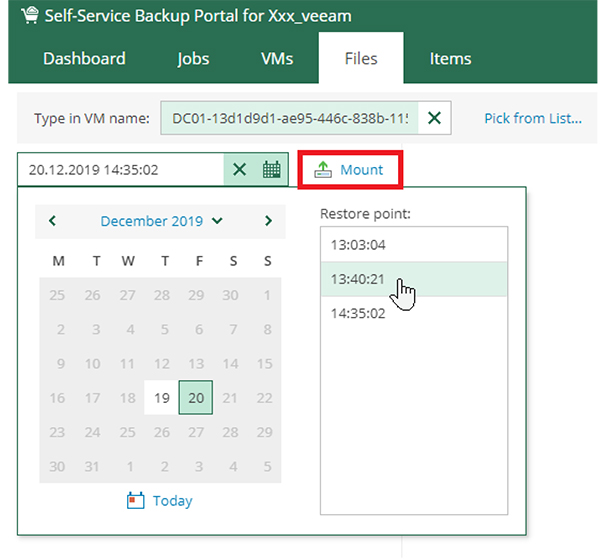Click the Mount upload icon

[323, 170]
